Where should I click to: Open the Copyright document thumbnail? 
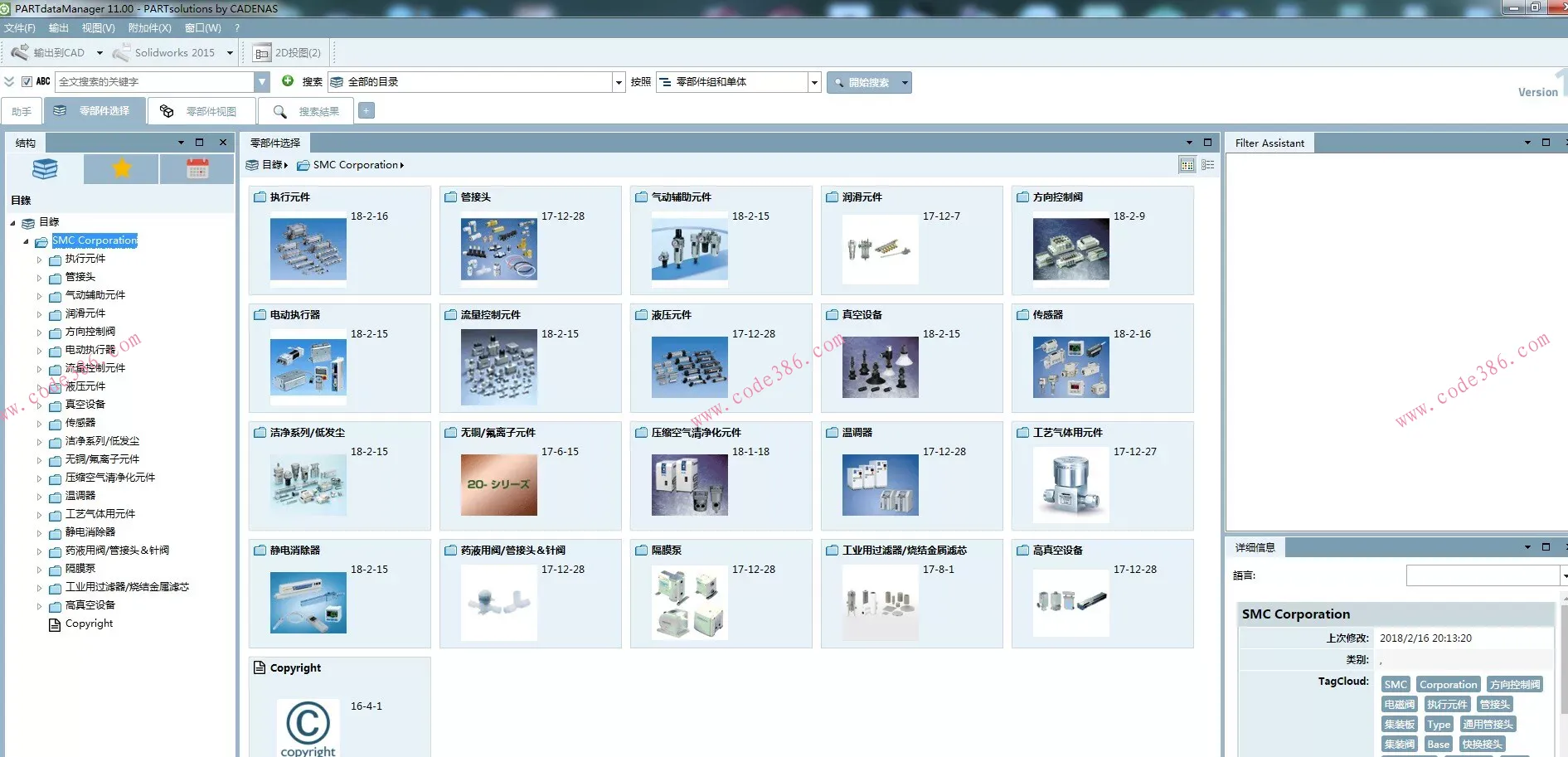tap(308, 728)
